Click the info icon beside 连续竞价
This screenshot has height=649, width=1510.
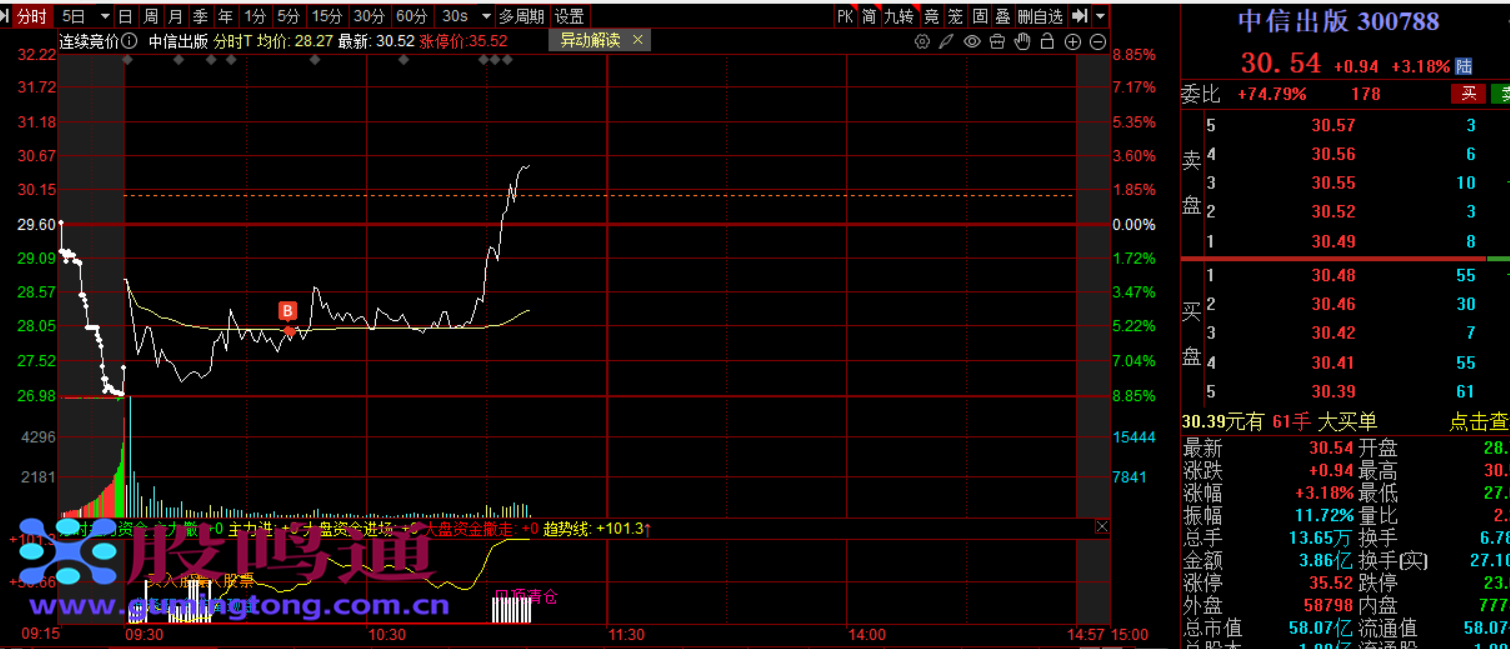128,41
